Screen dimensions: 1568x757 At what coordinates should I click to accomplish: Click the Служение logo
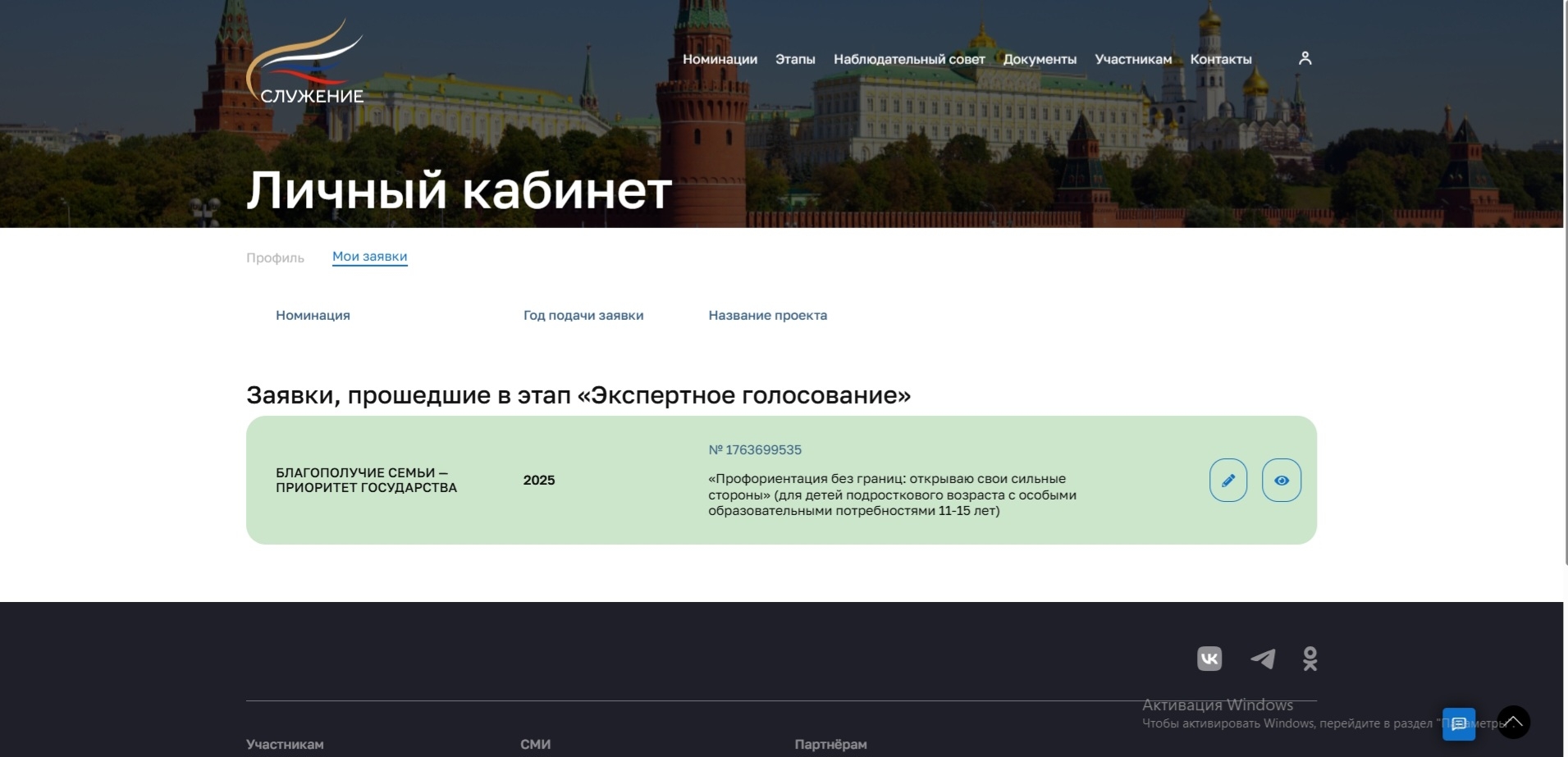click(305, 63)
